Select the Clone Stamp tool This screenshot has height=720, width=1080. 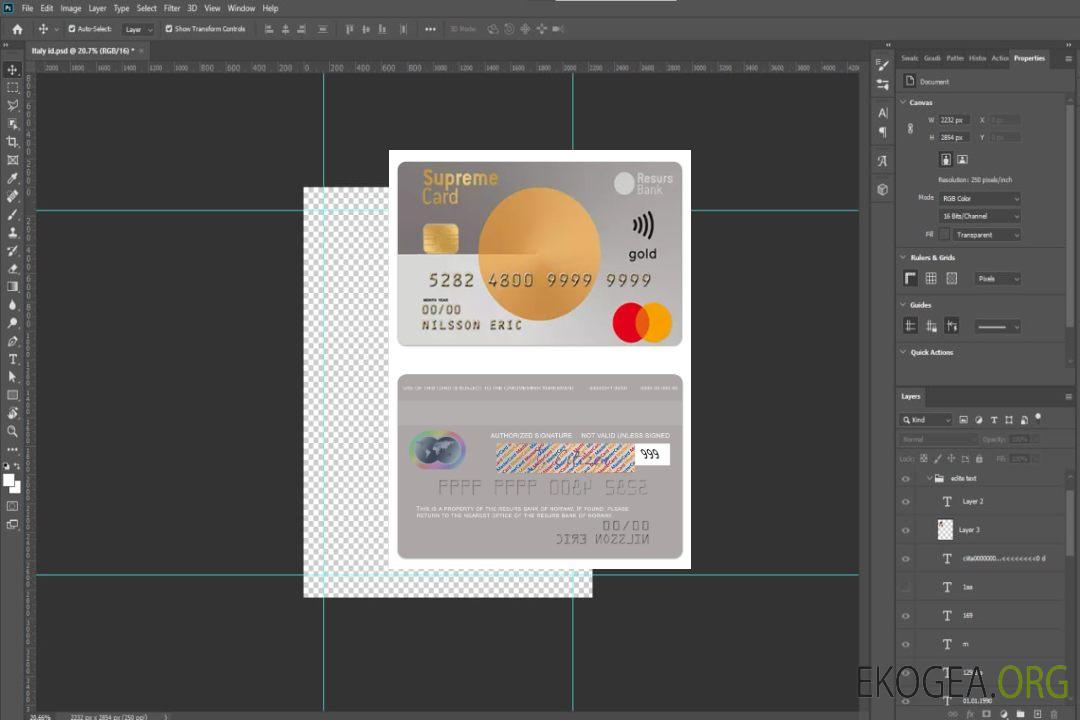12,233
